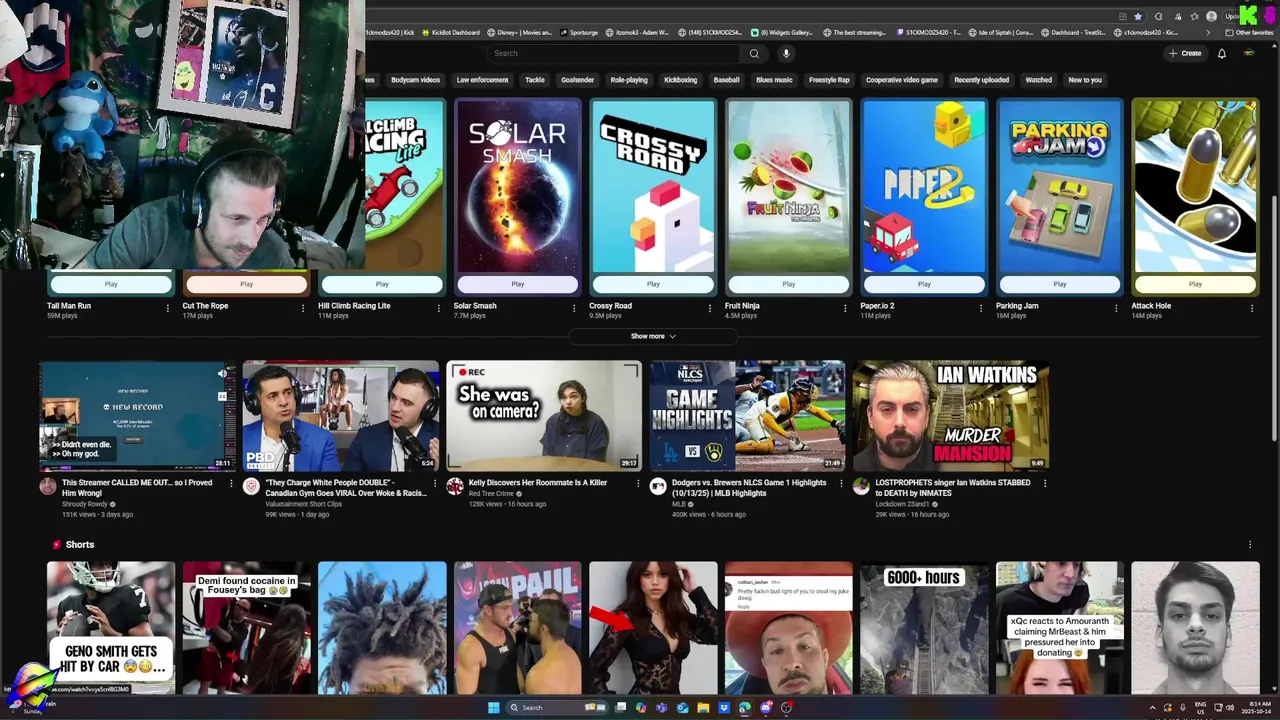Open options for Dodgers vs. Brewers video
Viewport: 1280px width, 720px height.
[841, 483]
